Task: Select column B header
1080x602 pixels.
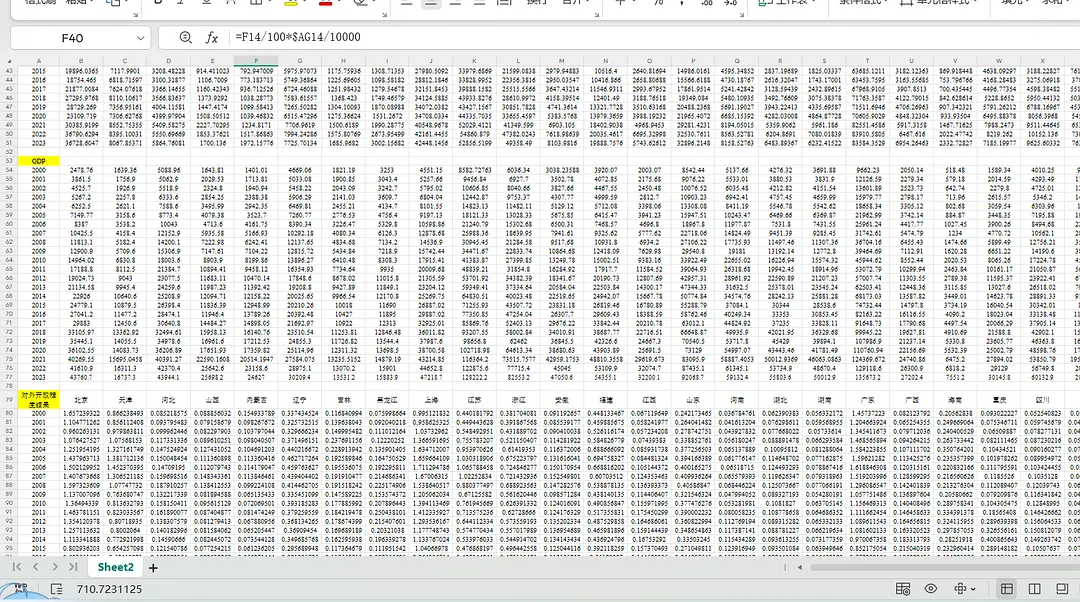Action: [x=81, y=61]
